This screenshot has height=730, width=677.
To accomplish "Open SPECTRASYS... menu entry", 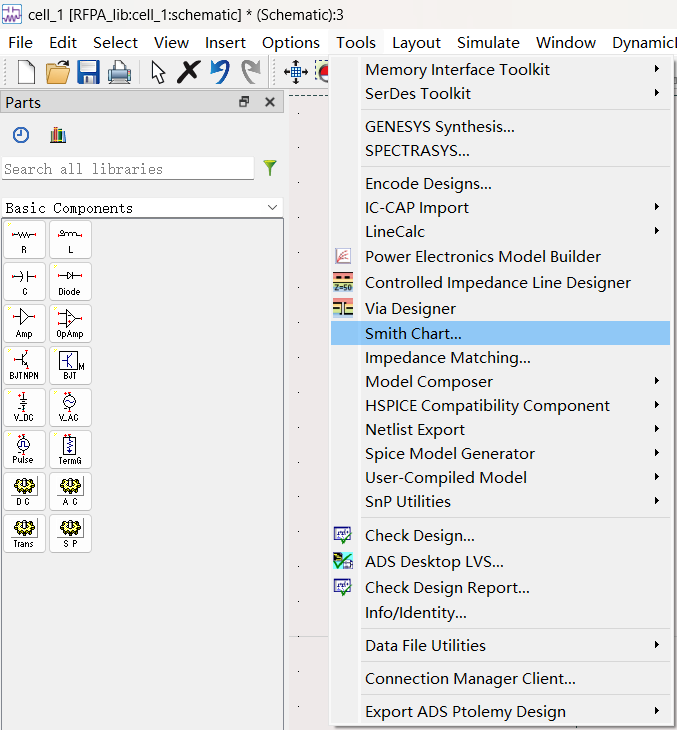I will (501, 151).
